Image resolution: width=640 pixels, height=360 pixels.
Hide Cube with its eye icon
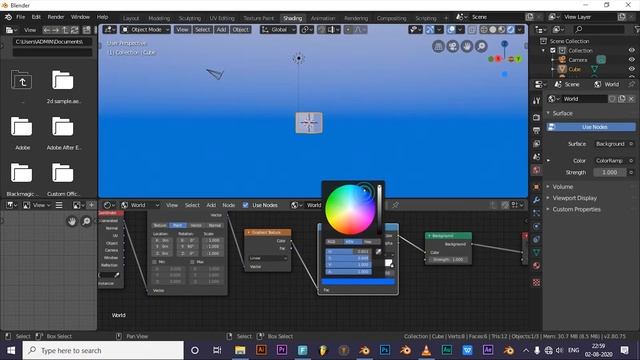pos(631,69)
